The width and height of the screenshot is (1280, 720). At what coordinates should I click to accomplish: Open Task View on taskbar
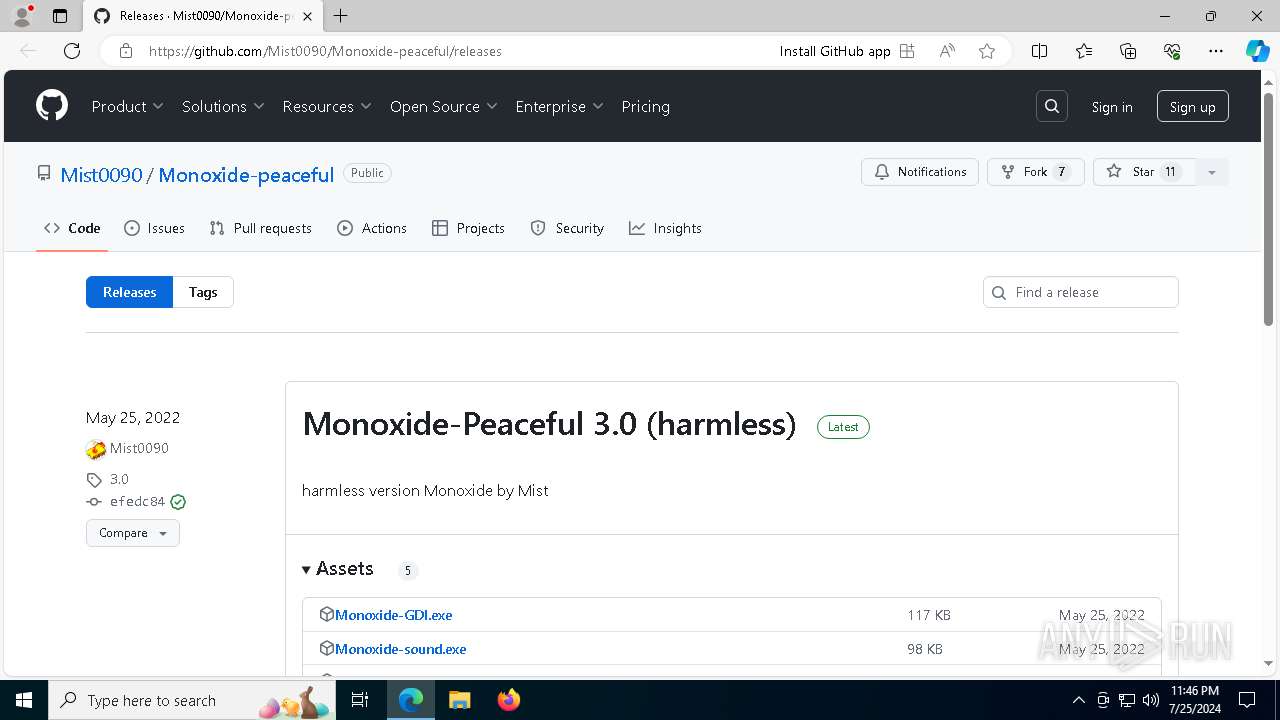pyautogui.click(x=360, y=700)
